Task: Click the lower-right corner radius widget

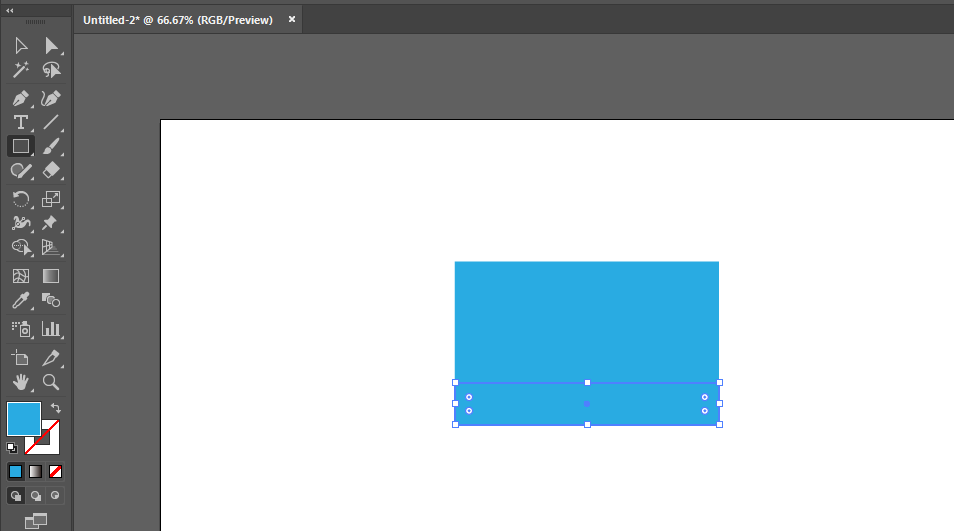Action: [x=705, y=411]
